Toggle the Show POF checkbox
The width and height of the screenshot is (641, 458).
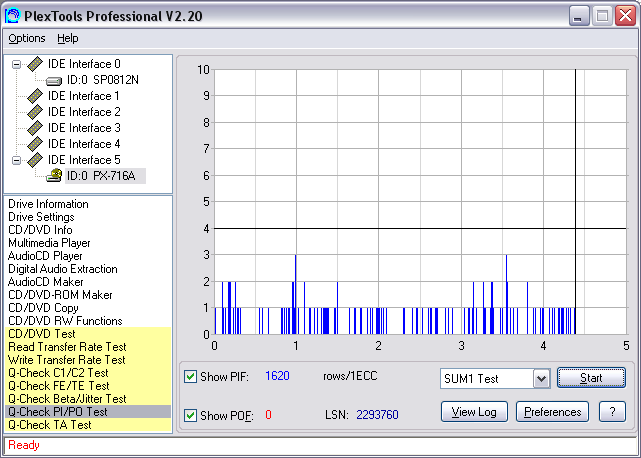pyautogui.click(x=190, y=415)
